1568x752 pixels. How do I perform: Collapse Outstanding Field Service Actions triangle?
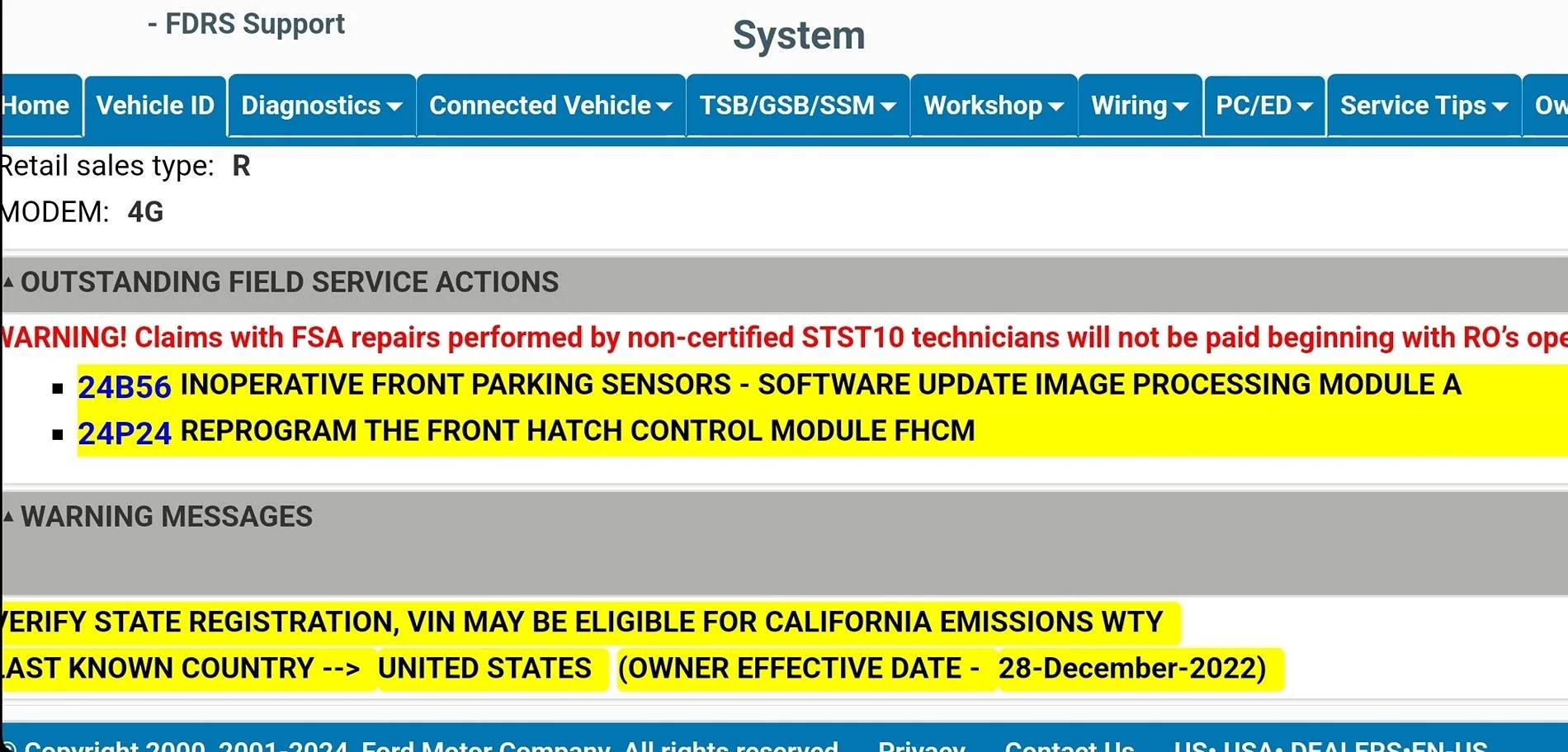[8, 282]
